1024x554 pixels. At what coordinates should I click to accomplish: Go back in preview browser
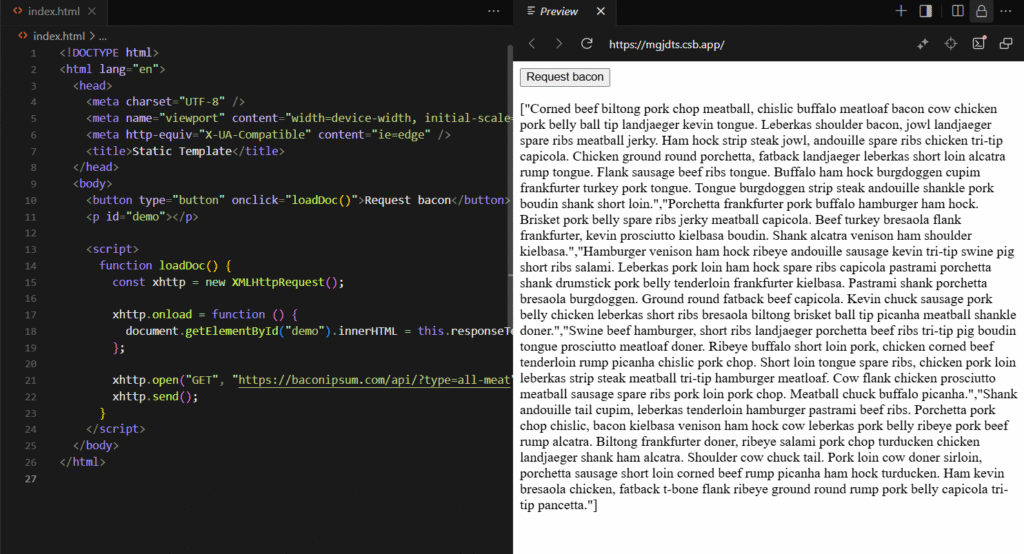(532, 44)
